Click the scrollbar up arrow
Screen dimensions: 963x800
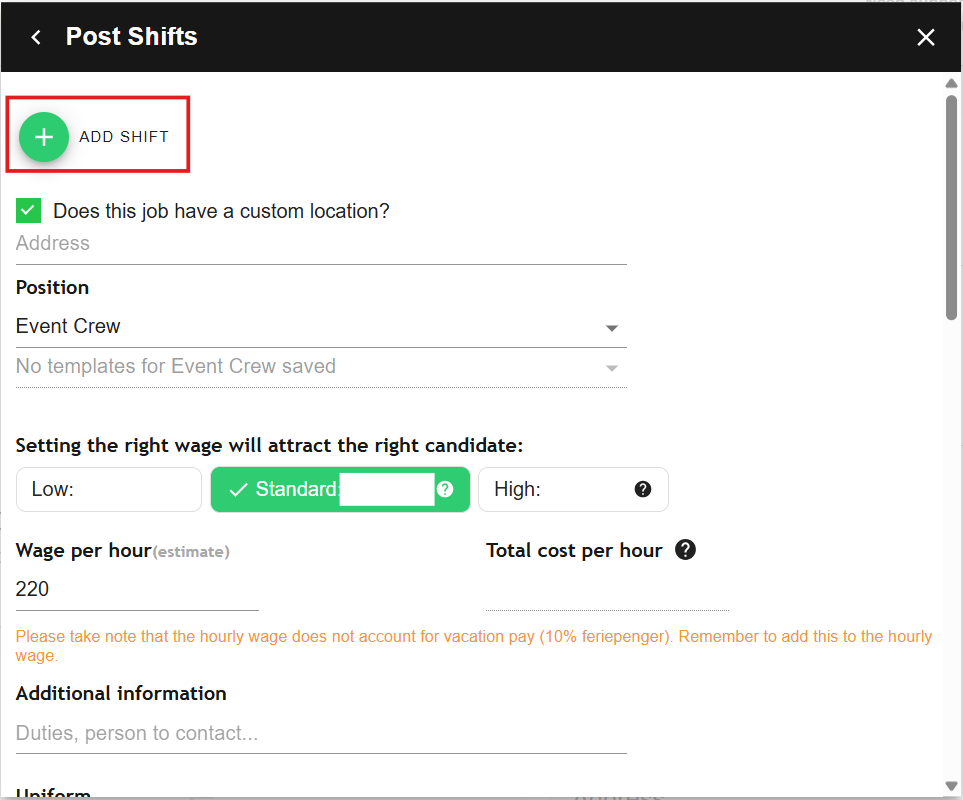pos(952,84)
